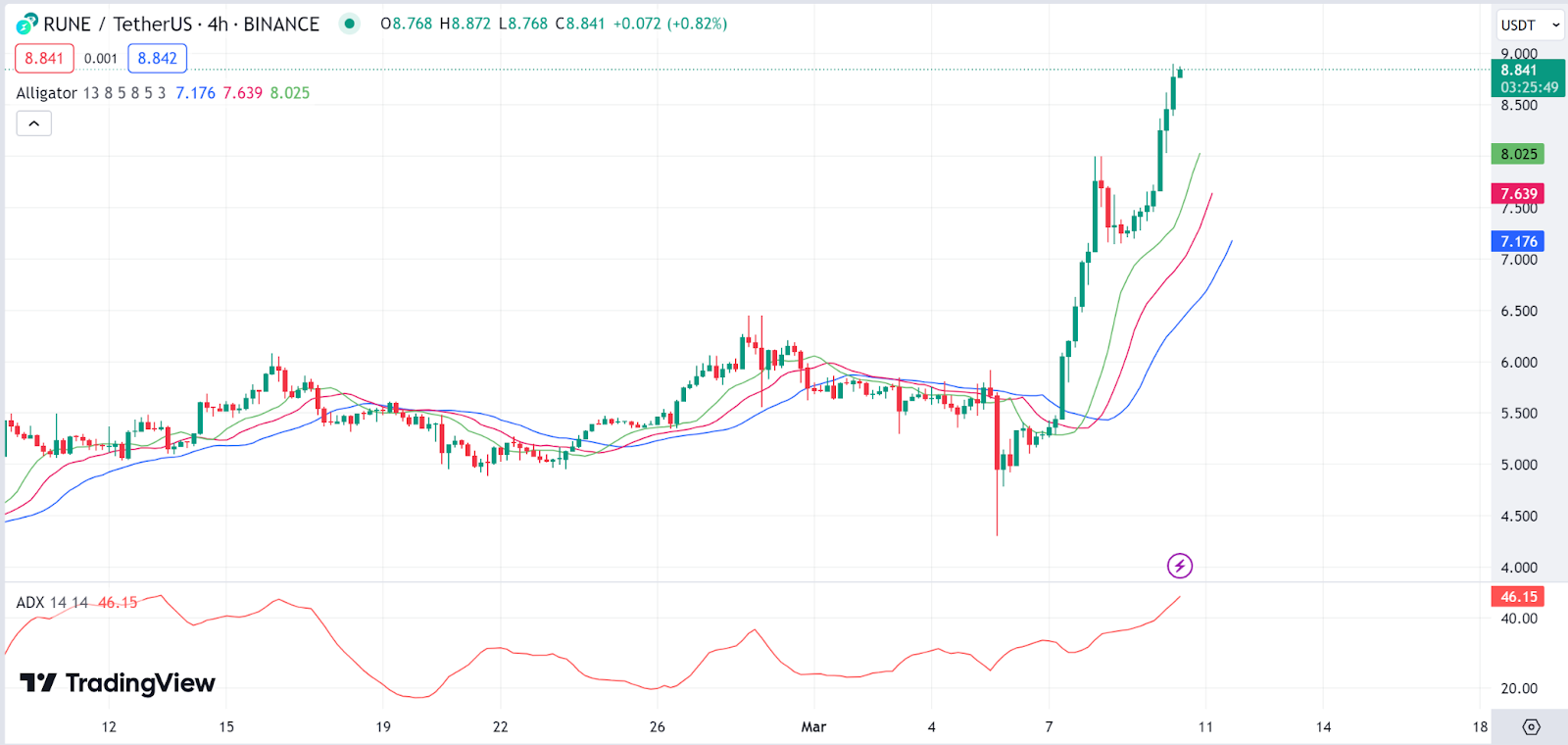The image size is (1568, 745).
Task: Click the 8.841 sell price button
Action: pos(44,58)
